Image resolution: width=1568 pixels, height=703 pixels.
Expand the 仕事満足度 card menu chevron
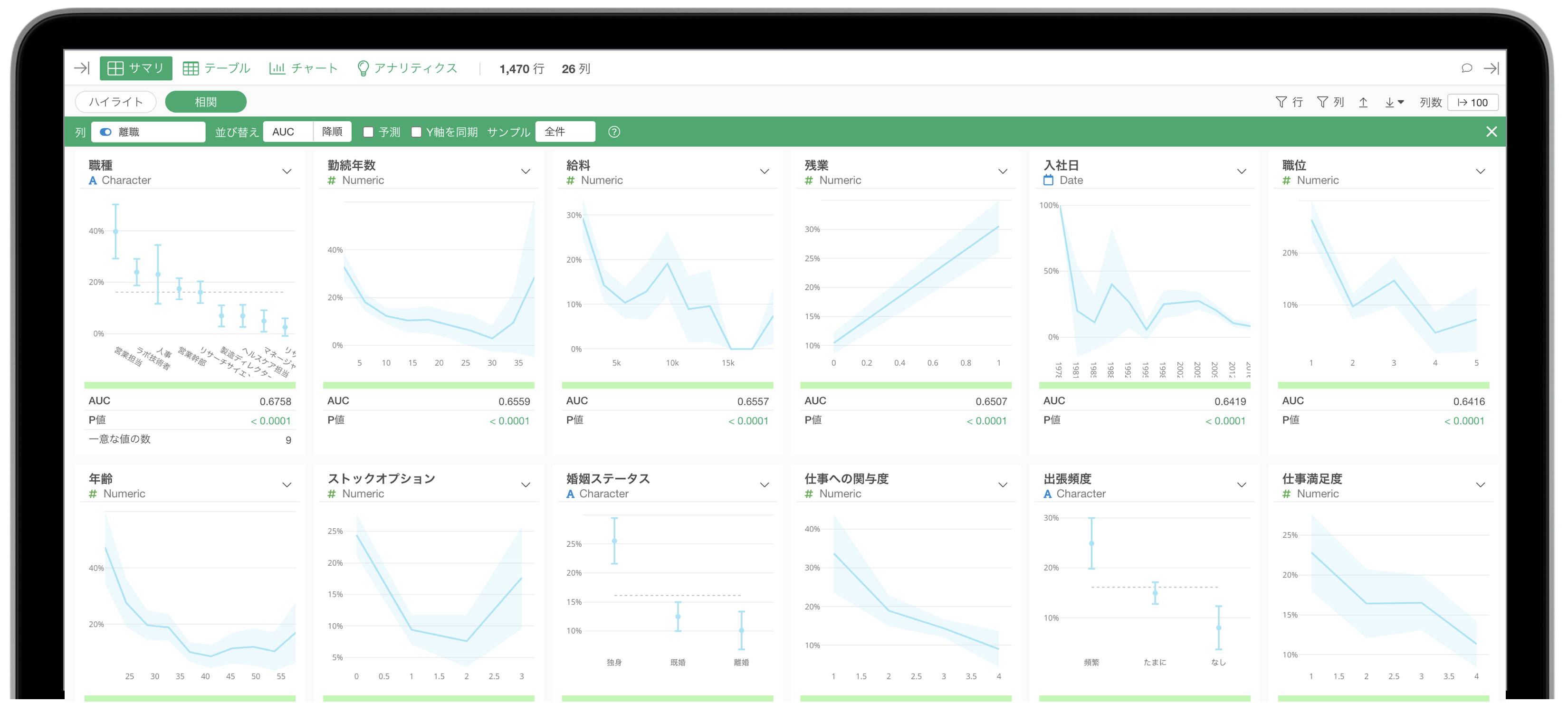point(1481,485)
